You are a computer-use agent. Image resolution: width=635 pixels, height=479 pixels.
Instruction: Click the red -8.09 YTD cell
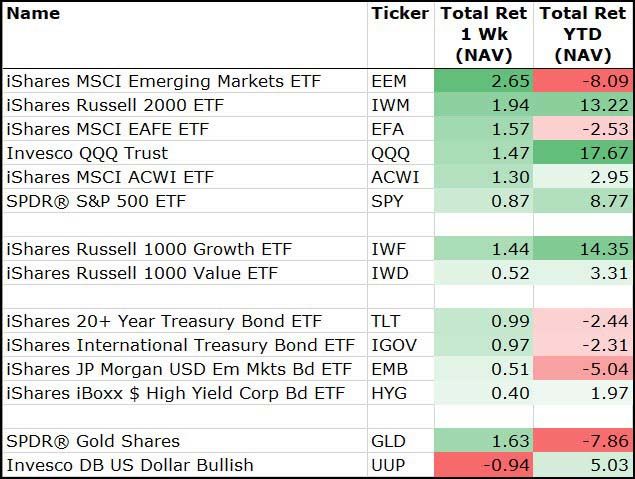coord(585,82)
